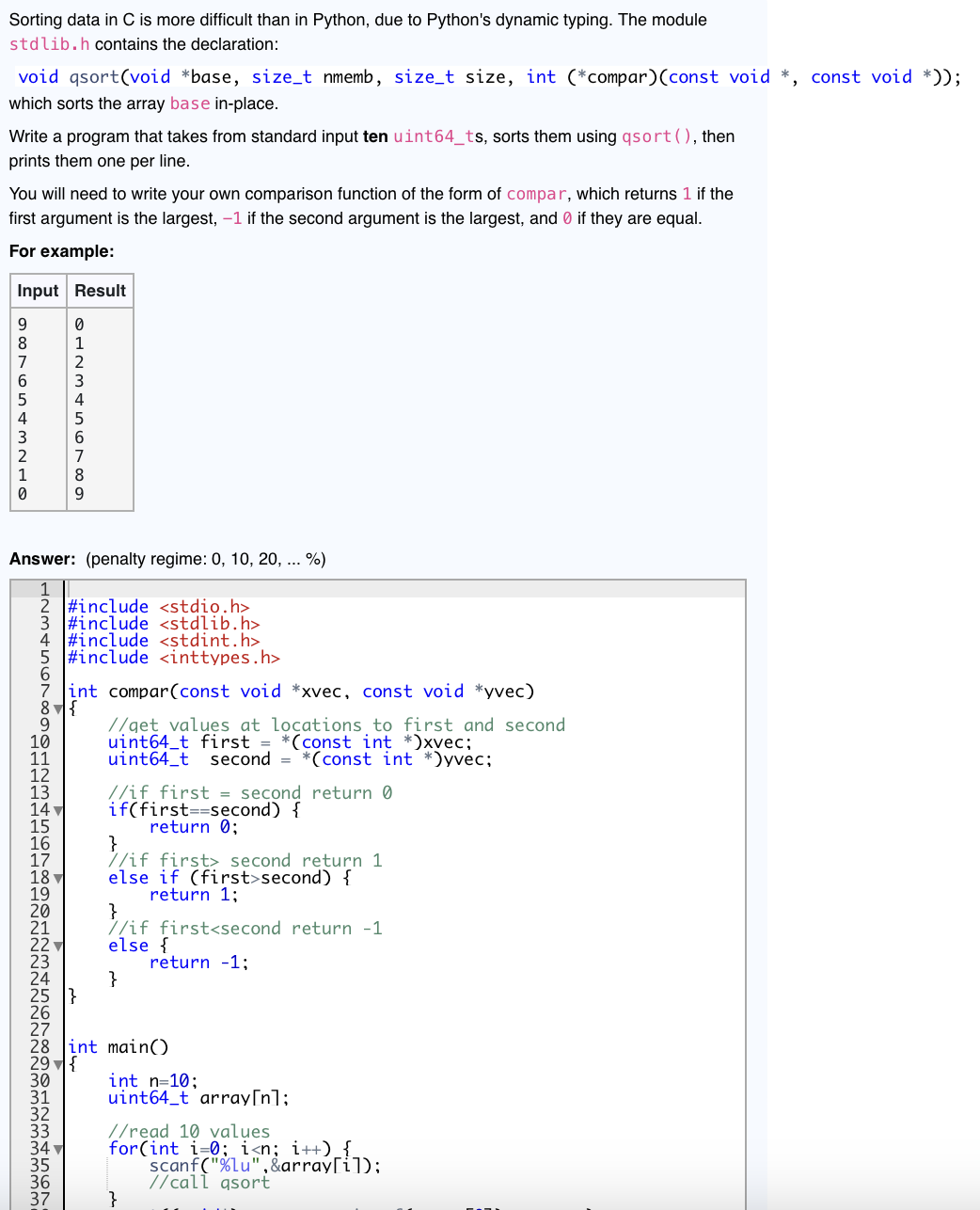Click the 'uint64_t first' declaration line
The width and height of the screenshot is (980, 1210).
[x=290, y=742]
